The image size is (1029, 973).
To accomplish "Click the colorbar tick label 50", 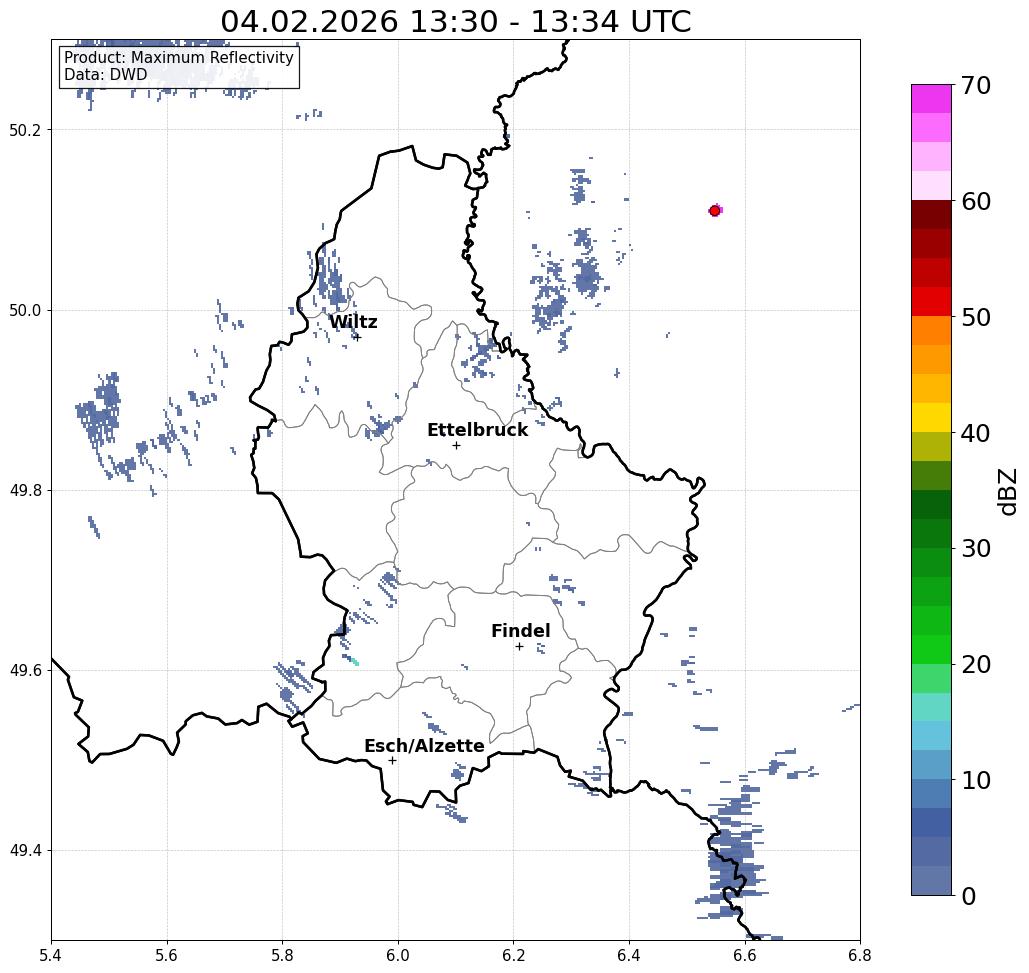I will [x=975, y=318].
